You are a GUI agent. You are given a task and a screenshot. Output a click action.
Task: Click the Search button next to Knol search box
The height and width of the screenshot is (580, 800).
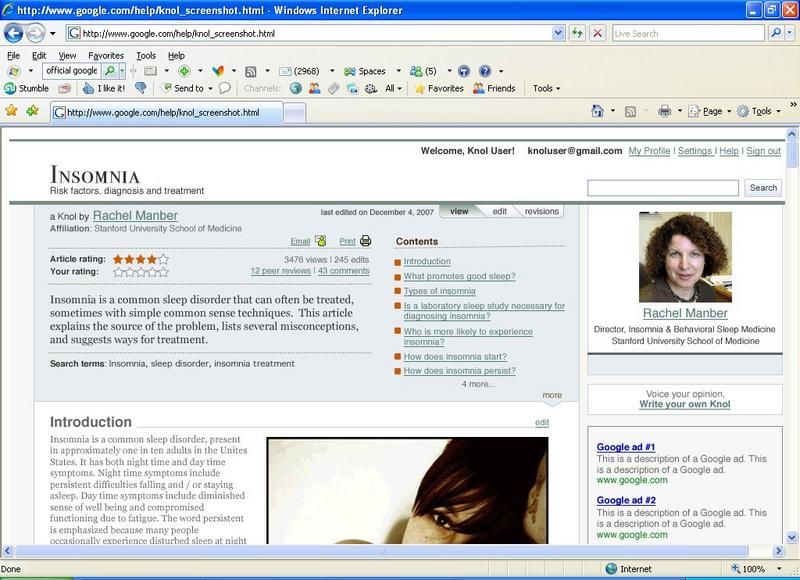coord(763,187)
